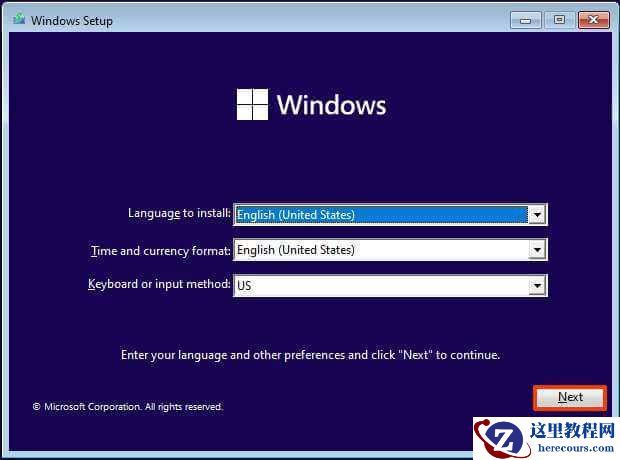Maximize the Windows Setup window
Screen dimensions: 620x460
(559, 20)
